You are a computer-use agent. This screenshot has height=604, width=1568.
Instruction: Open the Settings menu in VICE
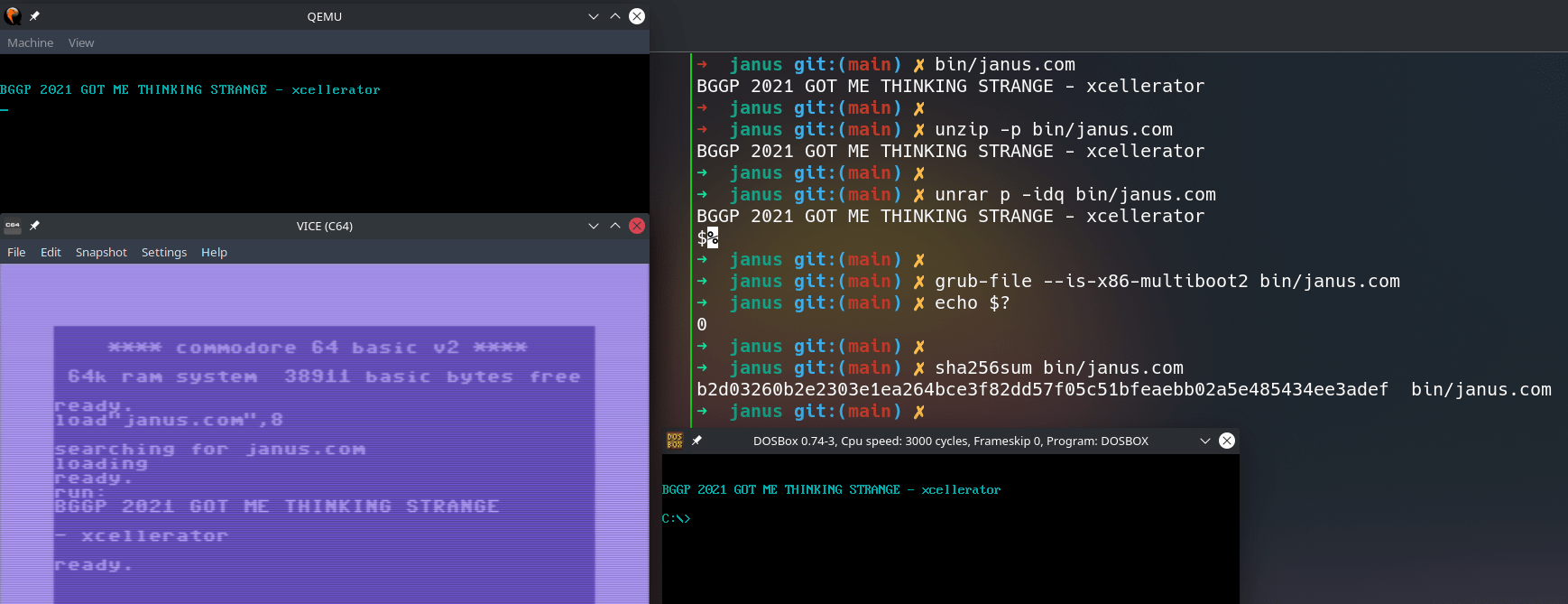pos(164,252)
